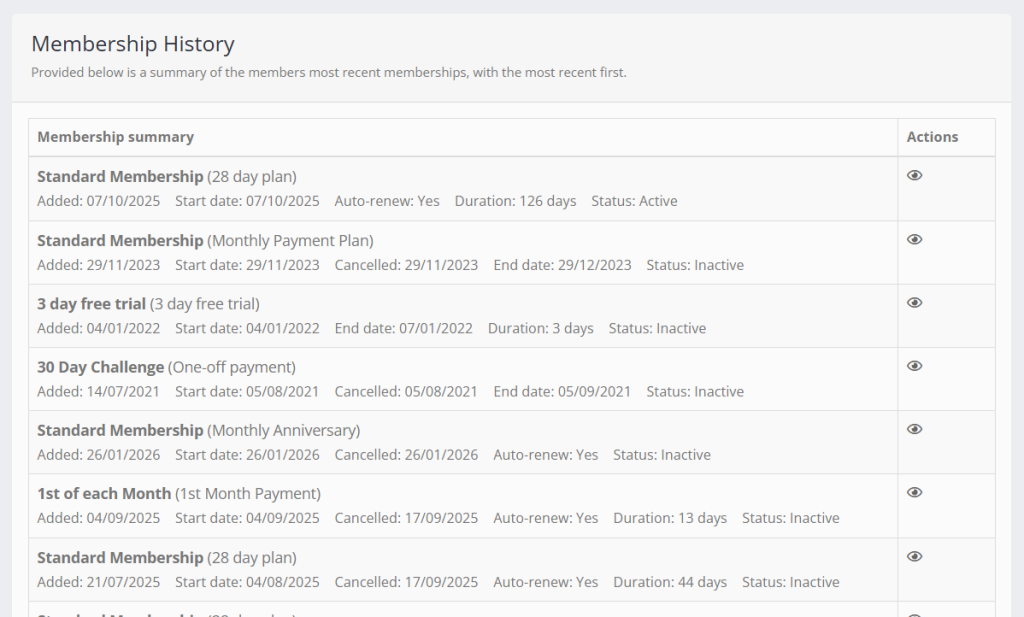Viewport: 1024px width, 617px height.
Task: View the 28 day plan added 21/07/2025 via eye icon
Action: coord(914,557)
